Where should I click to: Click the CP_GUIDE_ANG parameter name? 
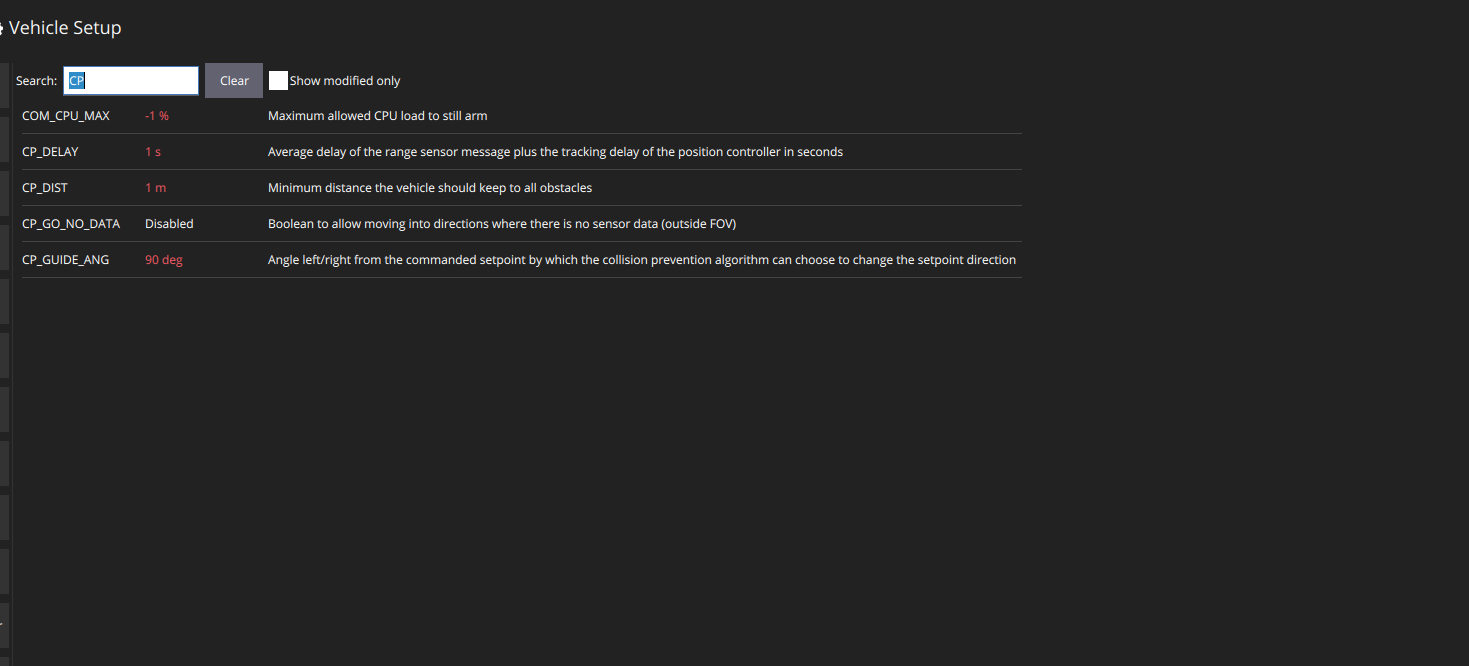[x=66, y=260]
